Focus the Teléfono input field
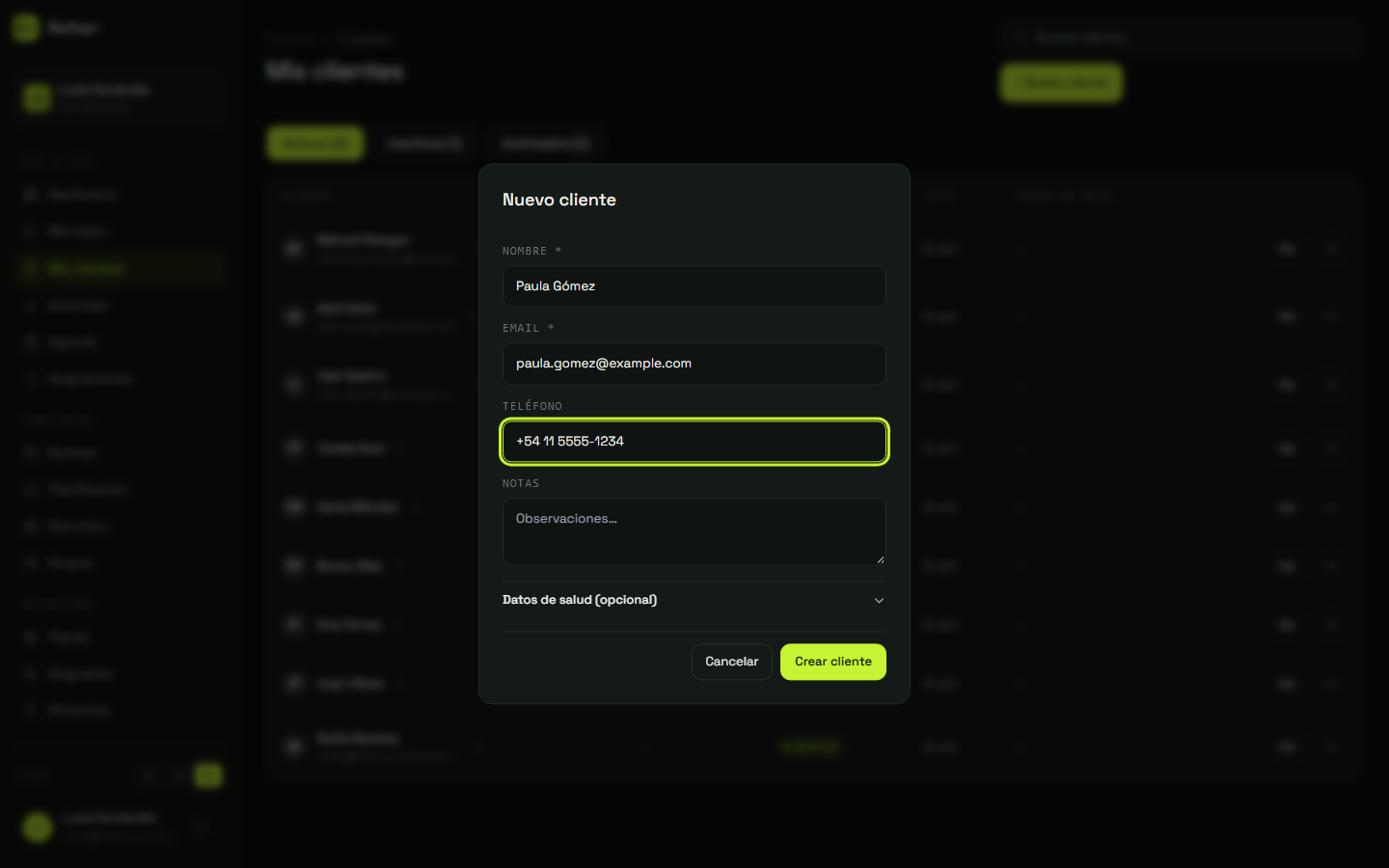The height and width of the screenshot is (868, 1389). (x=694, y=442)
